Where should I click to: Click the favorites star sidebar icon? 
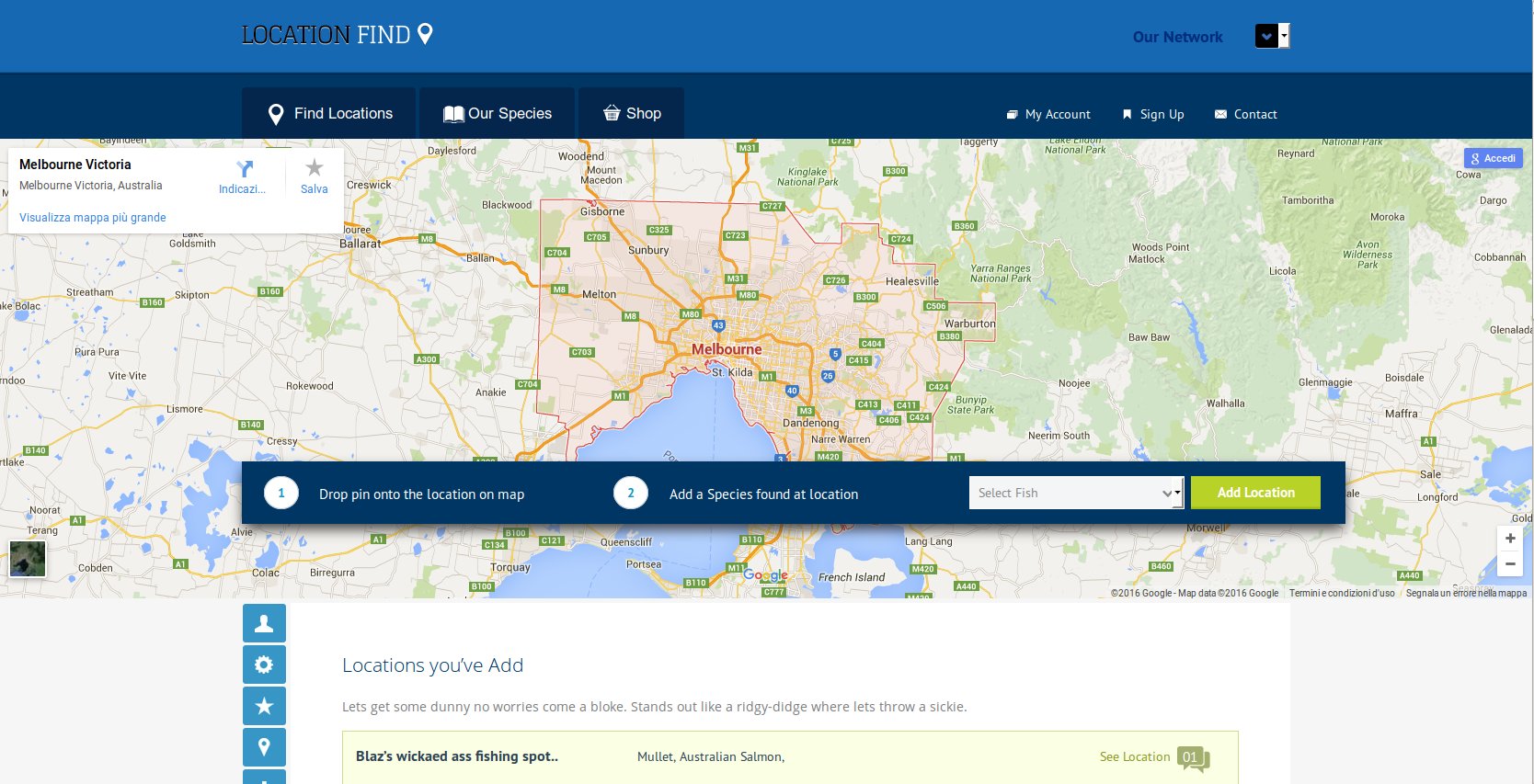(x=264, y=706)
